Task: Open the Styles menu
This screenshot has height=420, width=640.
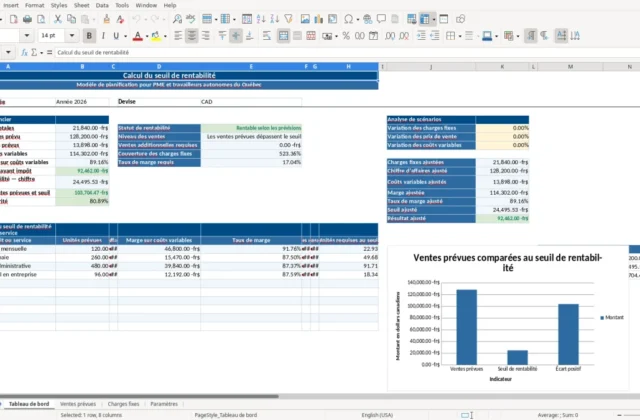Action: tap(59, 5)
